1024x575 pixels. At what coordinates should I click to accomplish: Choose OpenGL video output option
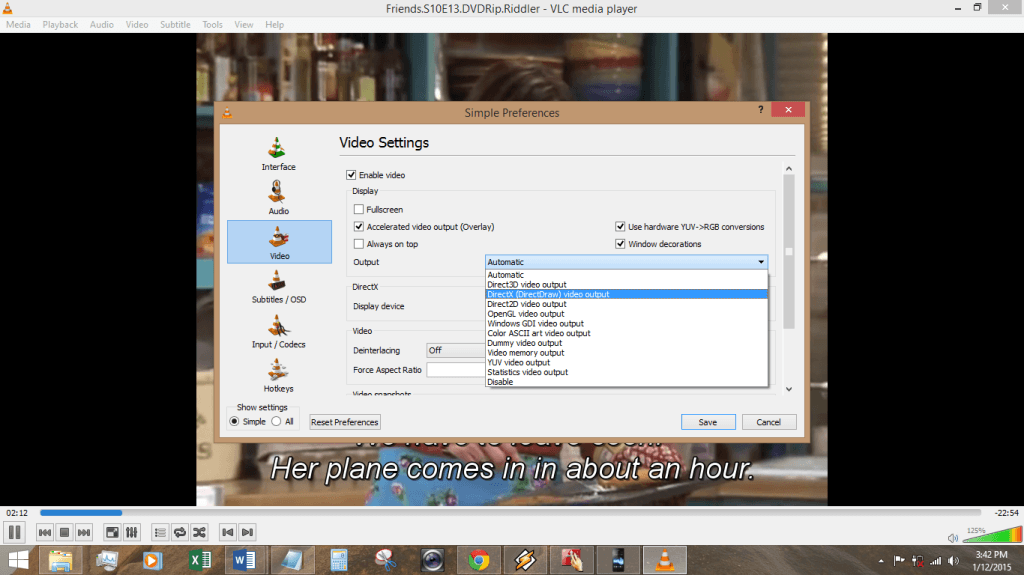(x=626, y=314)
